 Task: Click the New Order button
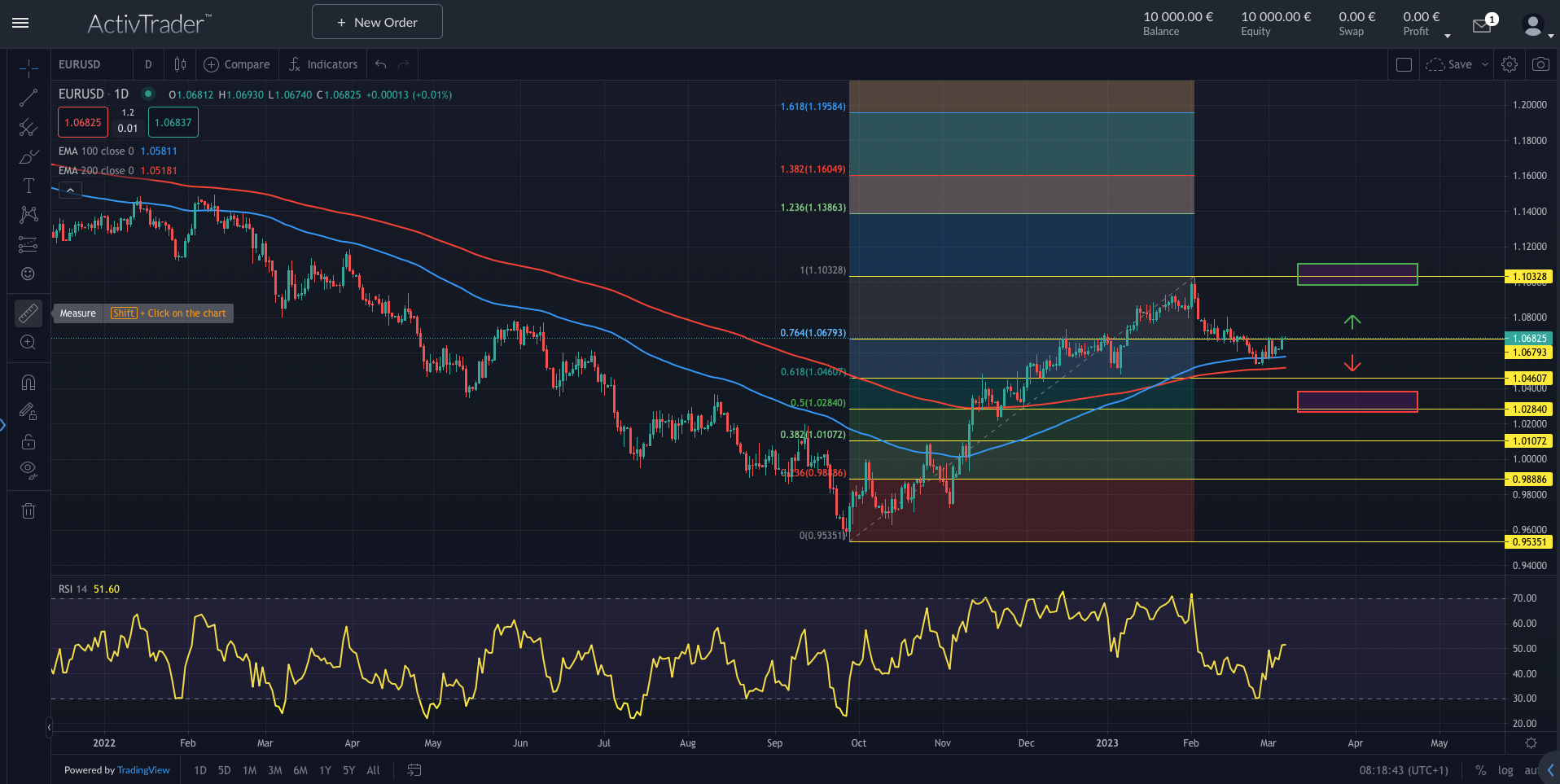point(376,21)
